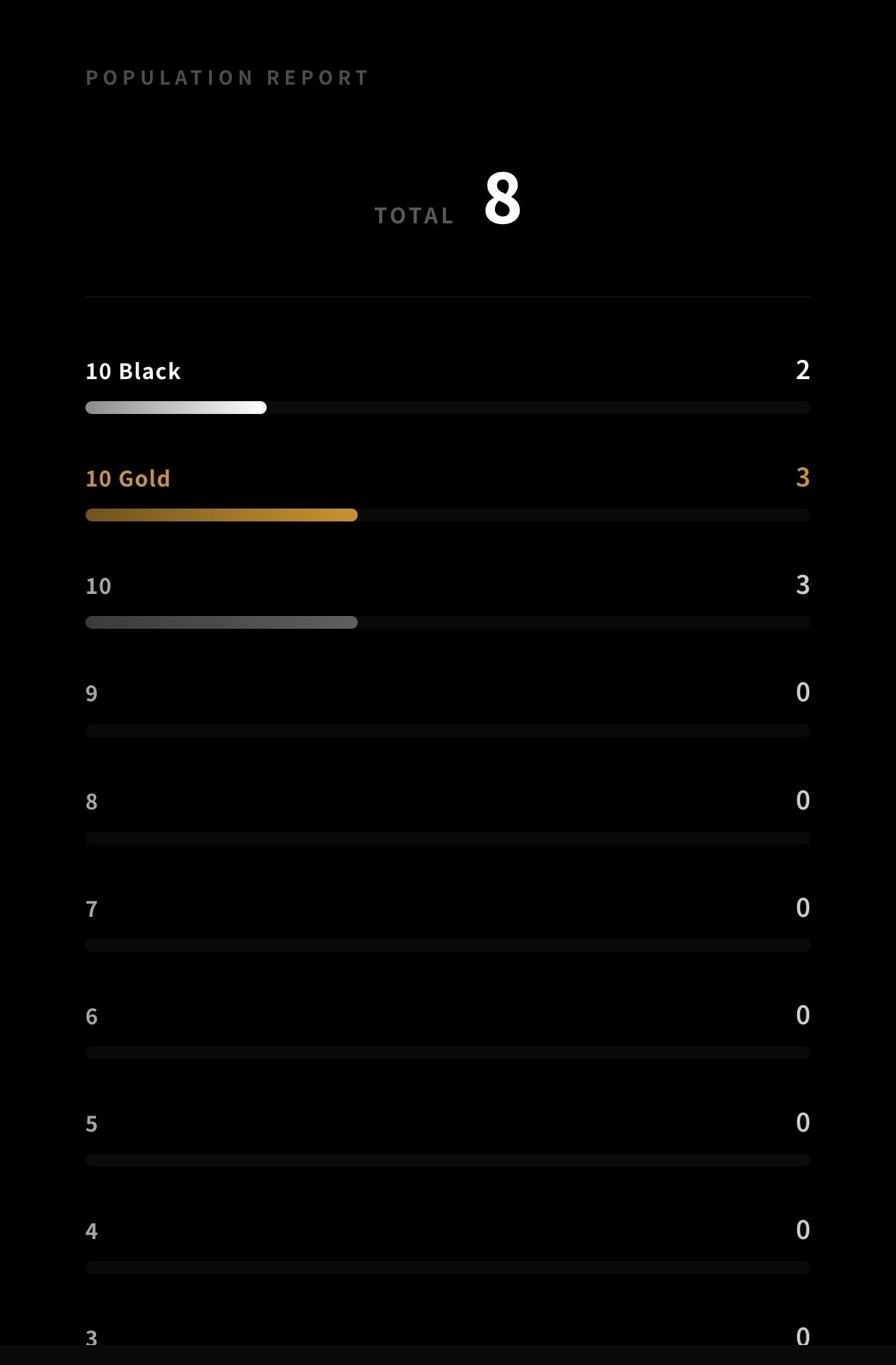Click the 10 Black progress bar

pyautogui.click(x=448, y=408)
